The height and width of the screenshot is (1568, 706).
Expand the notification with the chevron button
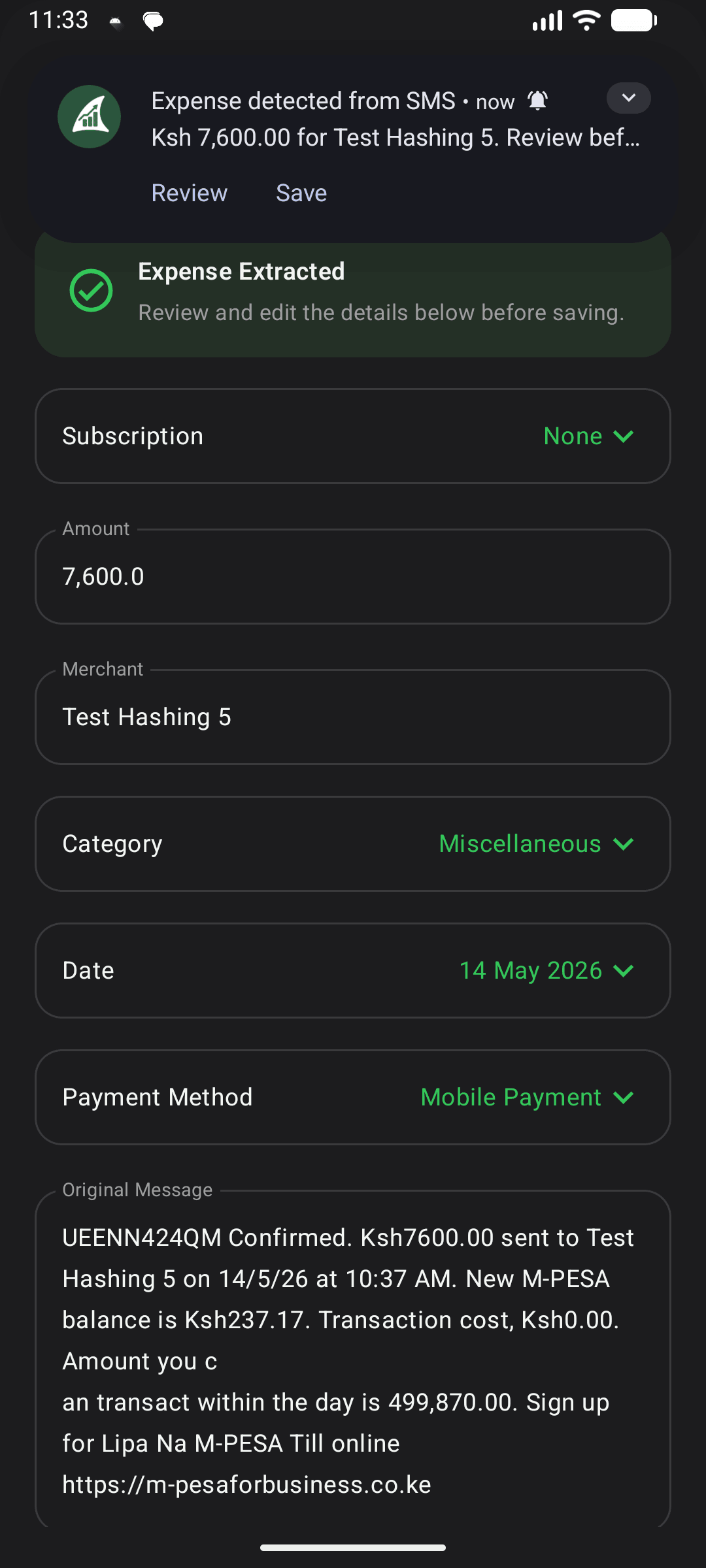coord(628,98)
